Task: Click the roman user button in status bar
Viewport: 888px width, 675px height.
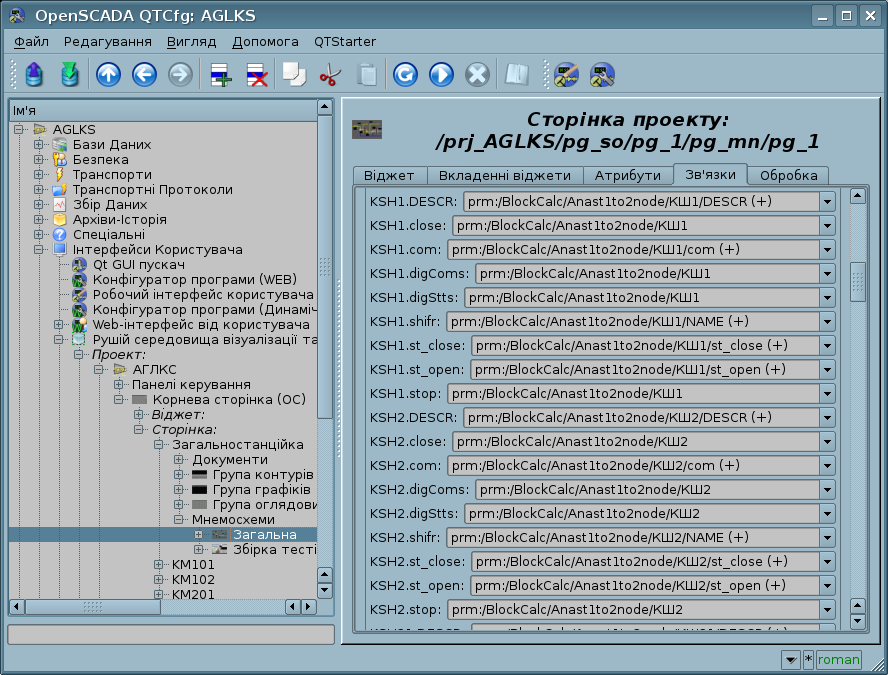Action: pos(838,660)
